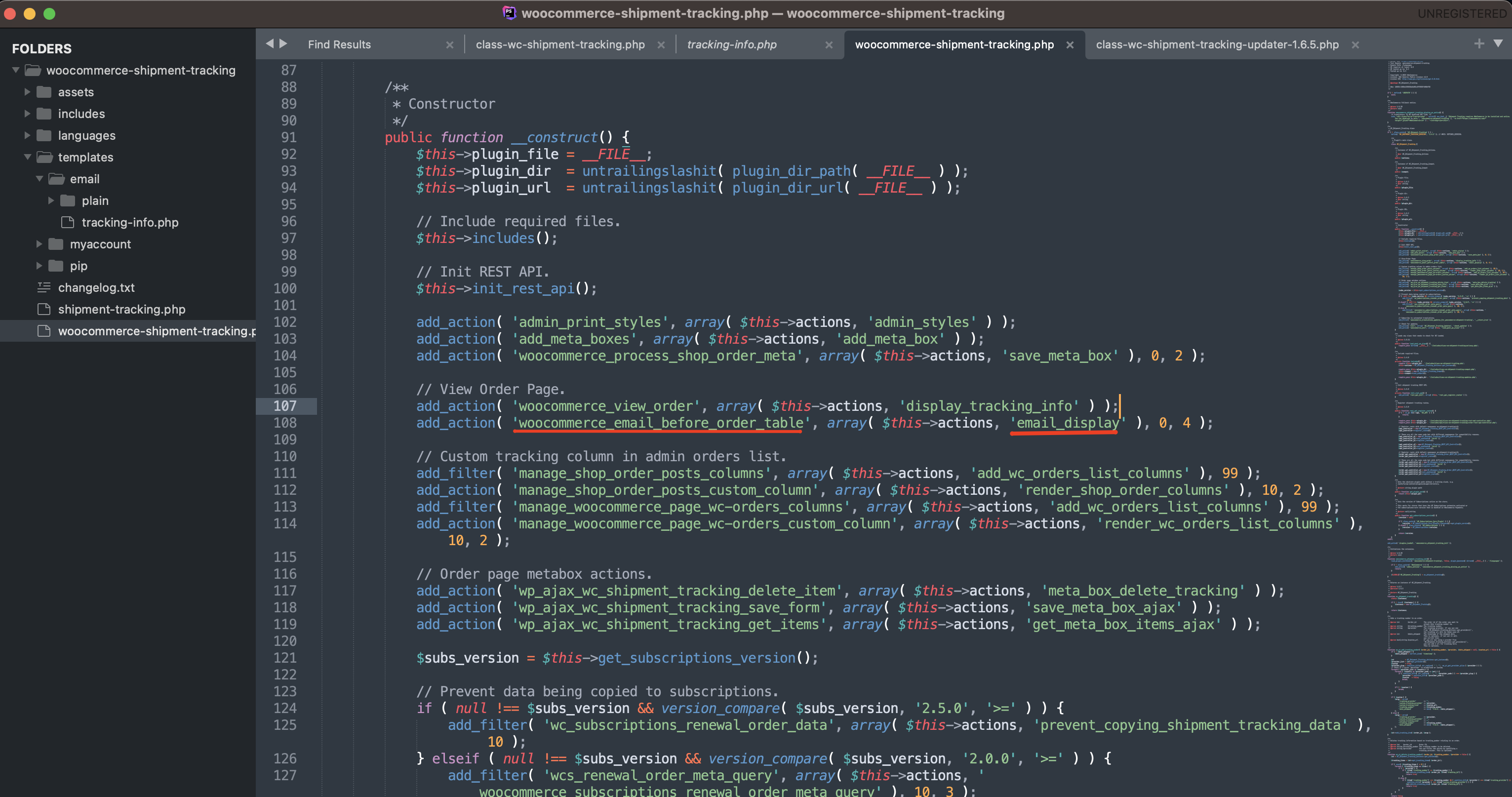This screenshot has height=797, width=1512.
Task: Click the FOLDERS sidebar heading
Action: coord(41,49)
